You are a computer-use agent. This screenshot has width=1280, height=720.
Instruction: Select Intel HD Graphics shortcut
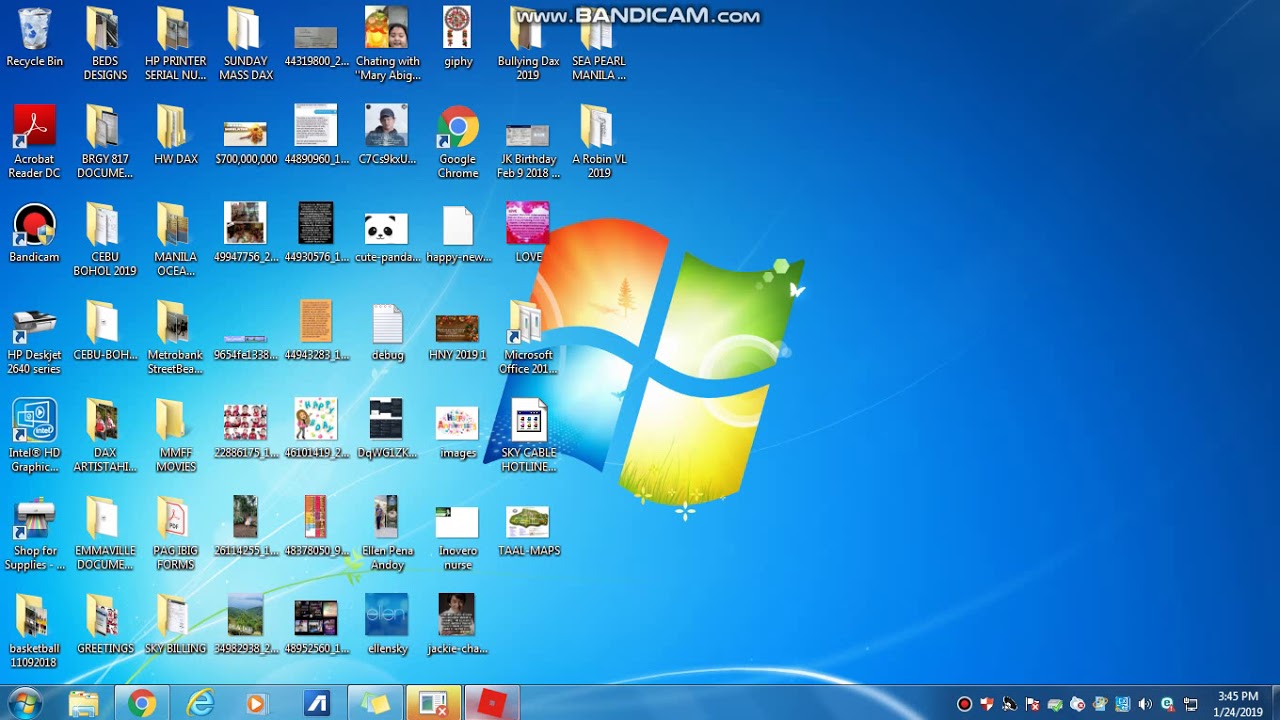click(34, 436)
